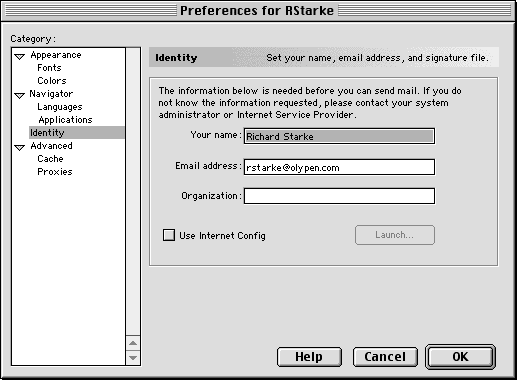Click the Your name field

click(339, 136)
